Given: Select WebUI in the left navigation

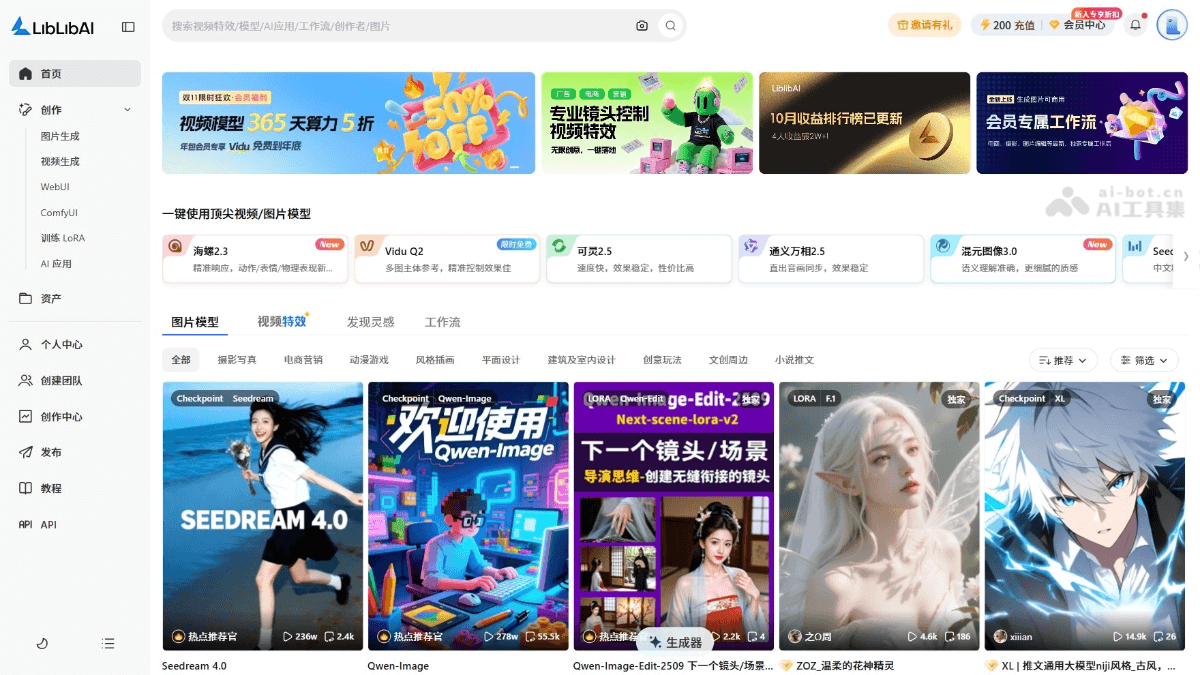Looking at the screenshot, I should pos(55,186).
